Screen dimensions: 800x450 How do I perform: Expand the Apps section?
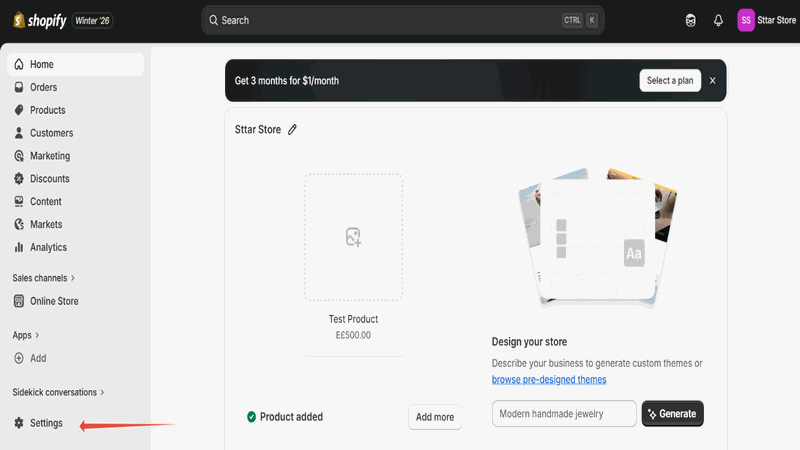[x=26, y=335]
